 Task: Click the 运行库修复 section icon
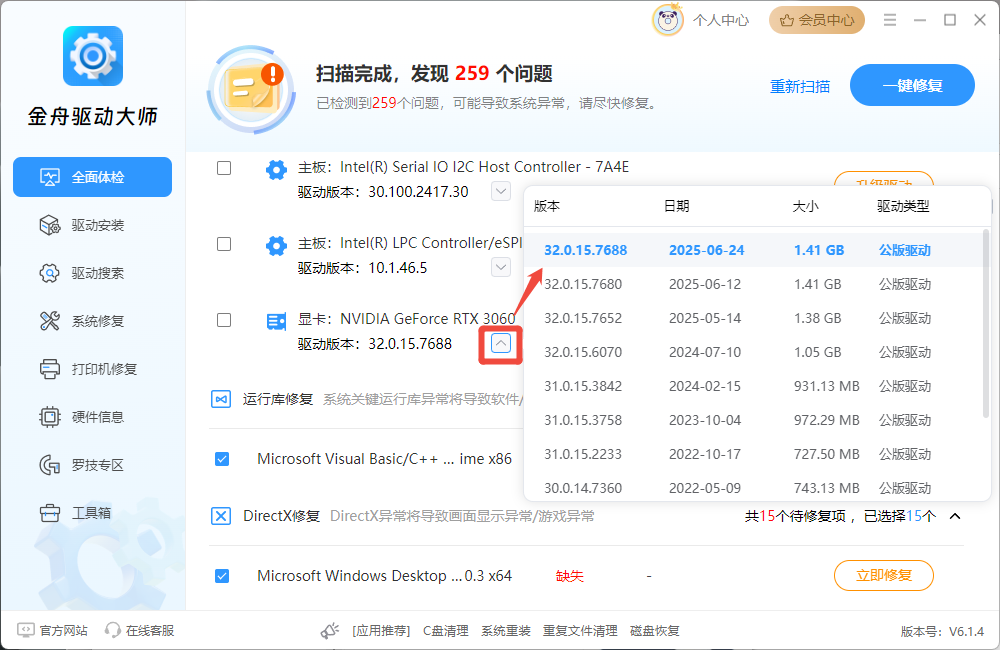coord(221,399)
